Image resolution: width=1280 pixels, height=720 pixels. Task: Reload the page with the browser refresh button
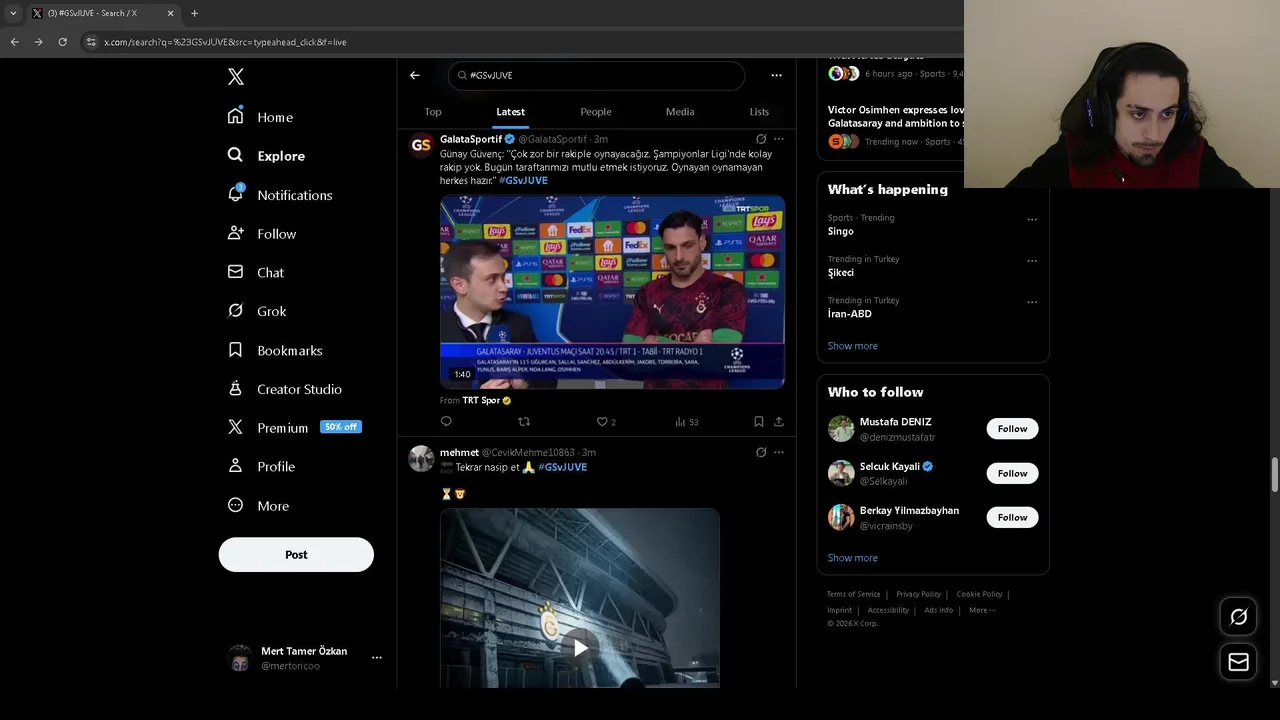pos(62,42)
